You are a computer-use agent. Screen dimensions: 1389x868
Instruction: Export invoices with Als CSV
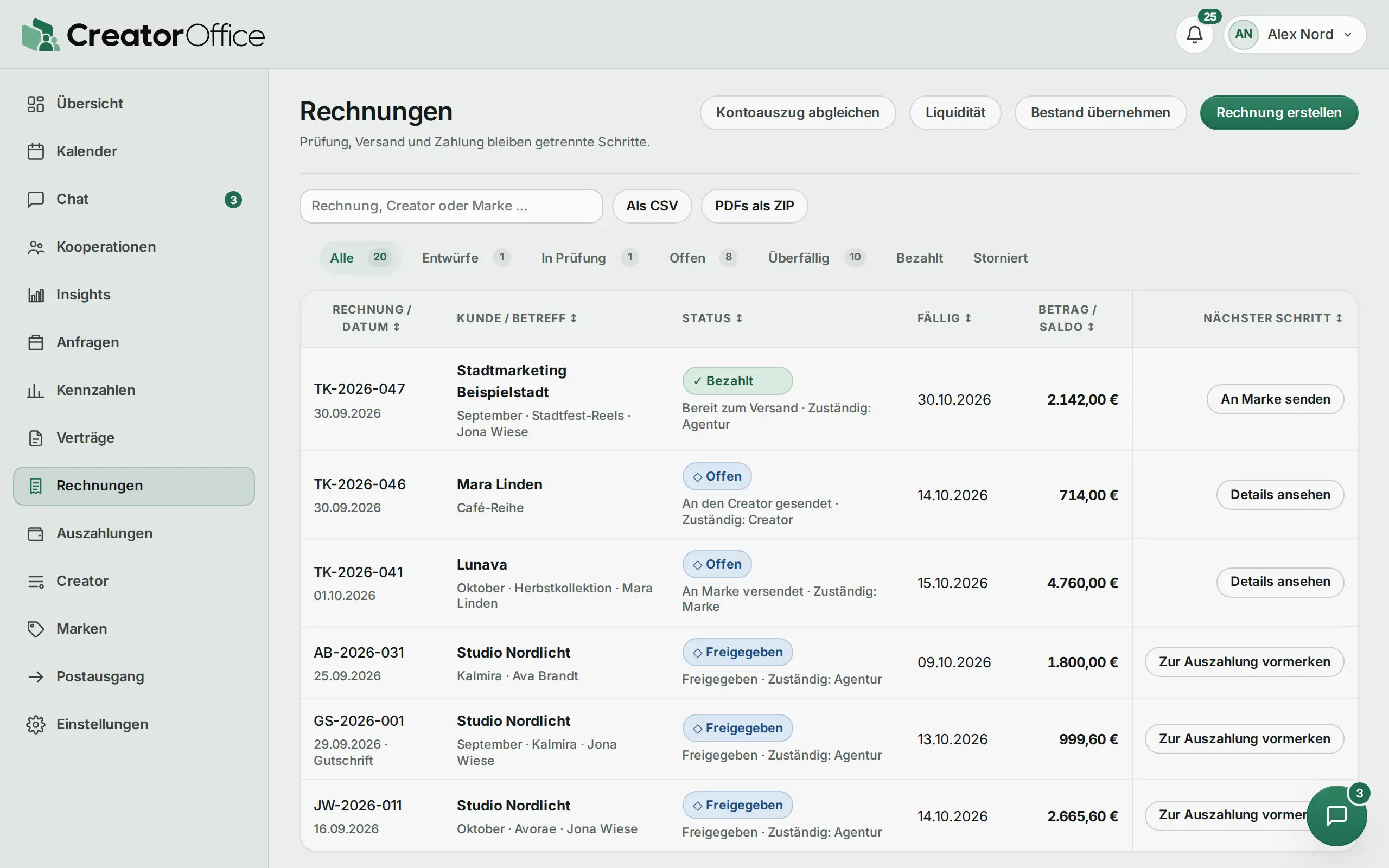coord(652,206)
